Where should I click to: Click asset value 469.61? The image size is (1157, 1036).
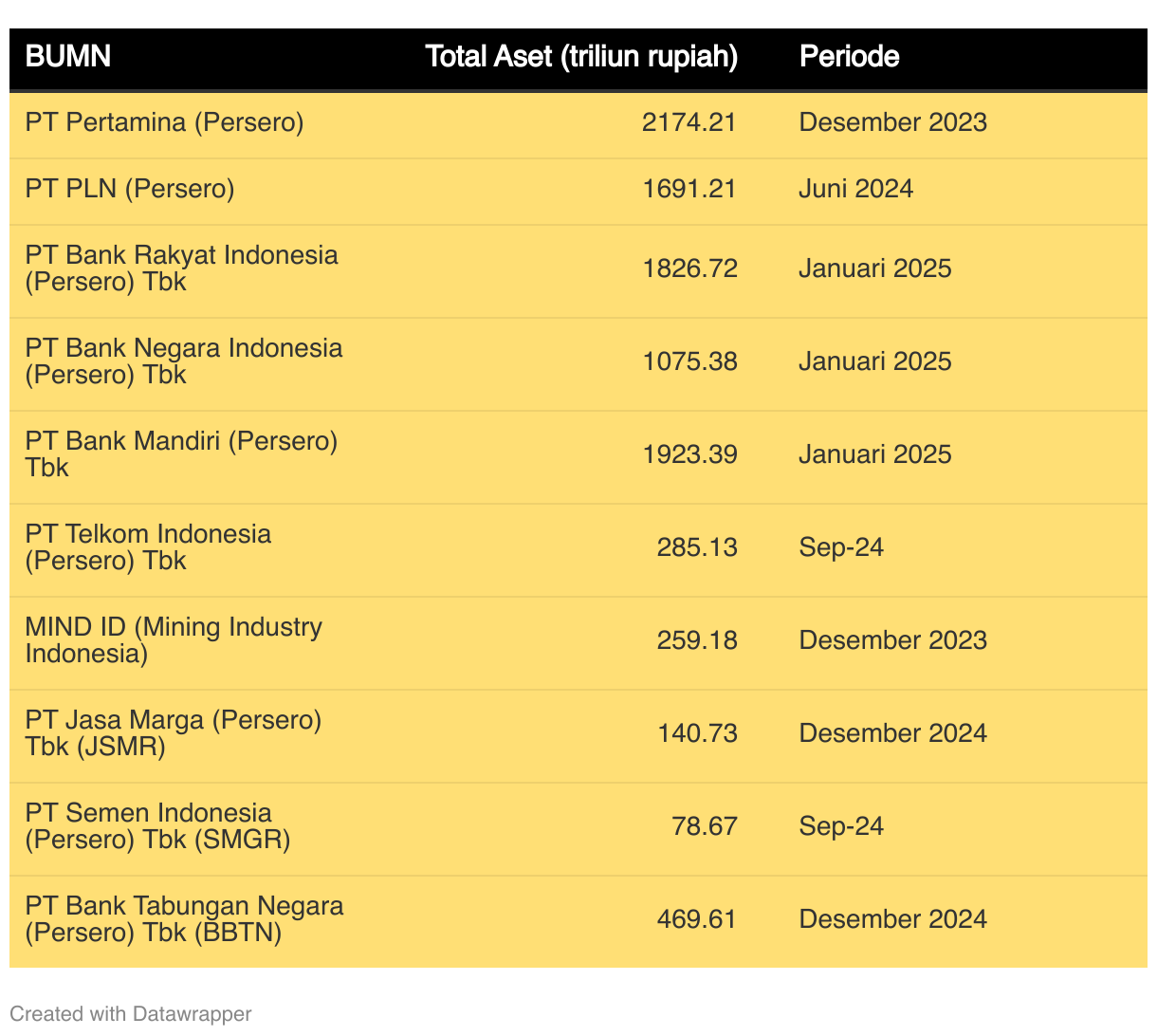tap(697, 919)
